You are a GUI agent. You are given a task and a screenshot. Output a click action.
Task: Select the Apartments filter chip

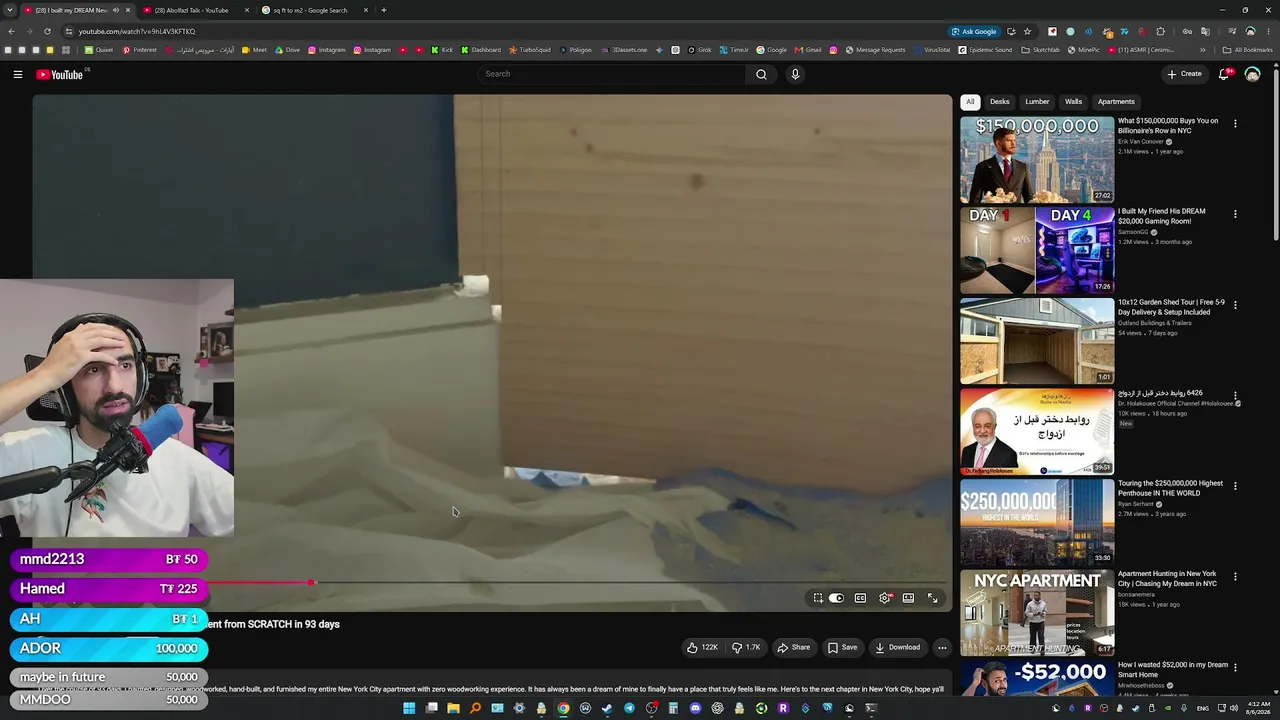pyautogui.click(x=1116, y=102)
